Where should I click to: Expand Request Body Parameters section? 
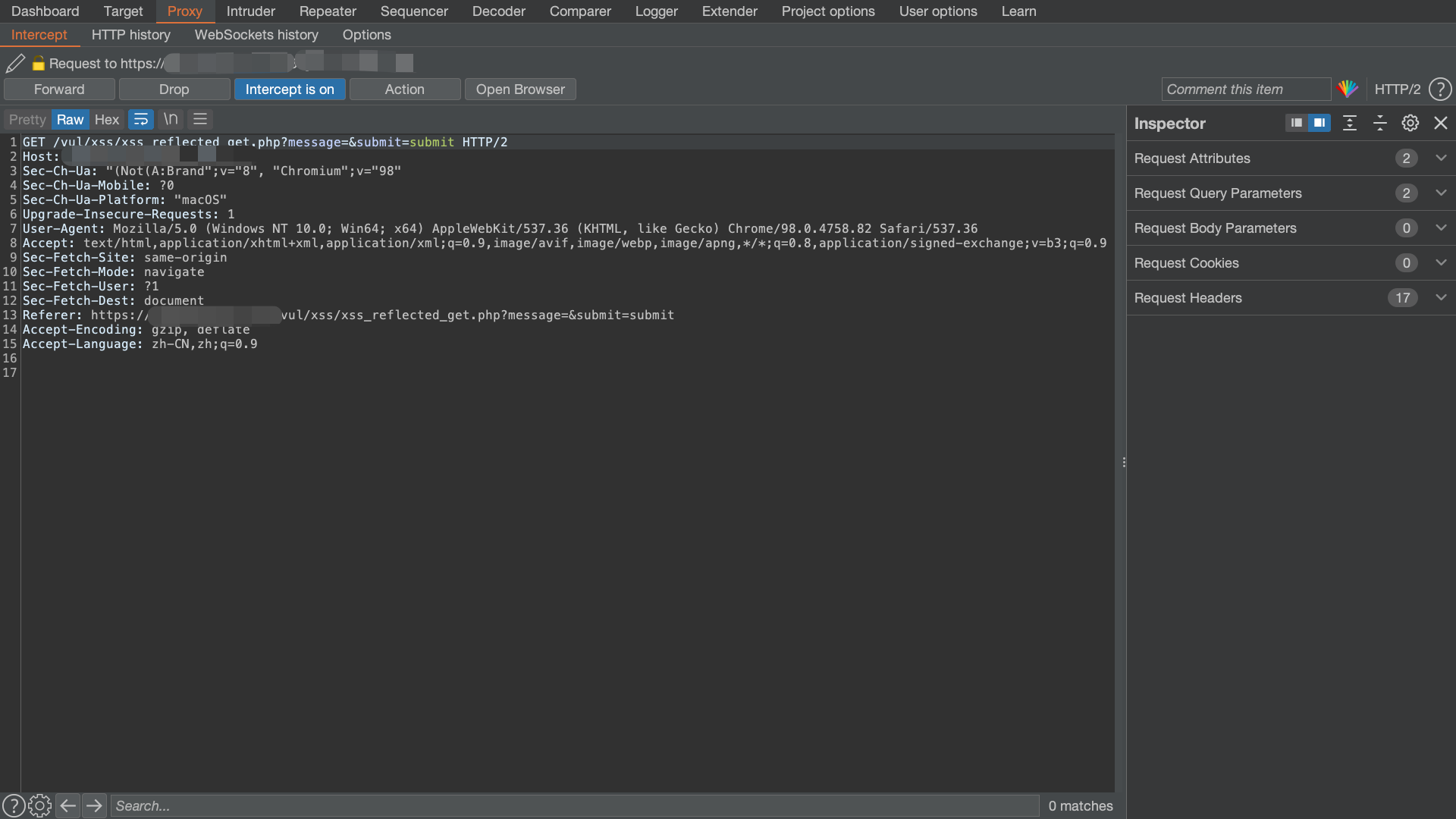click(x=1291, y=228)
